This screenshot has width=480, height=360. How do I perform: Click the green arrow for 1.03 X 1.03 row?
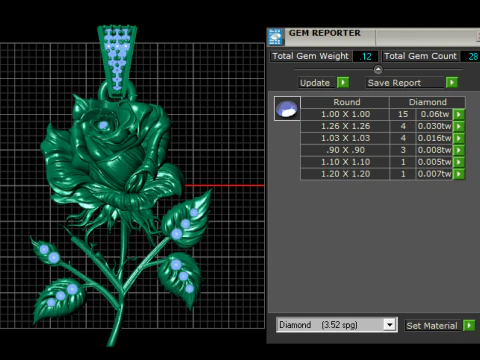pos(459,138)
